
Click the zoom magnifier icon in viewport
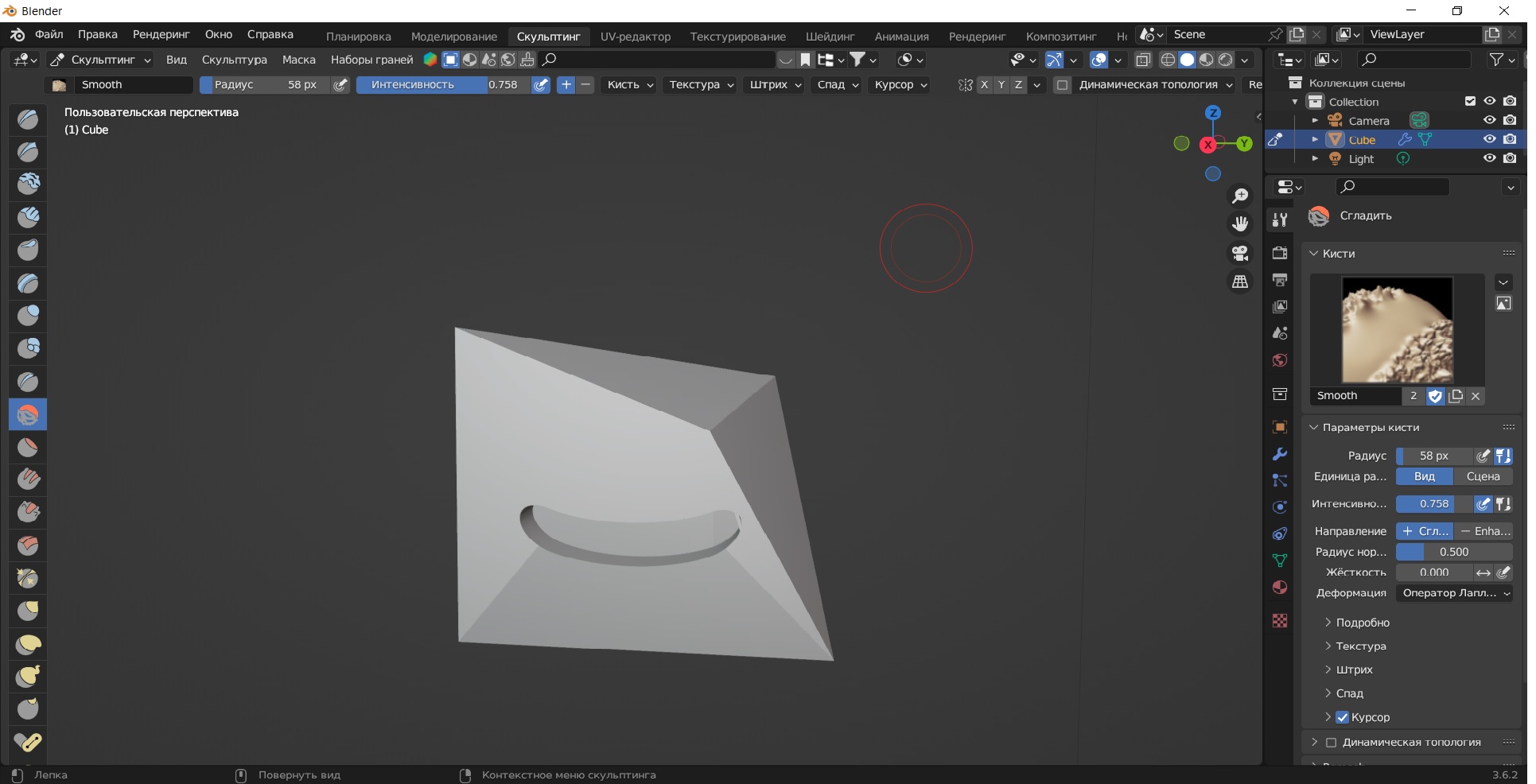coord(1239,196)
